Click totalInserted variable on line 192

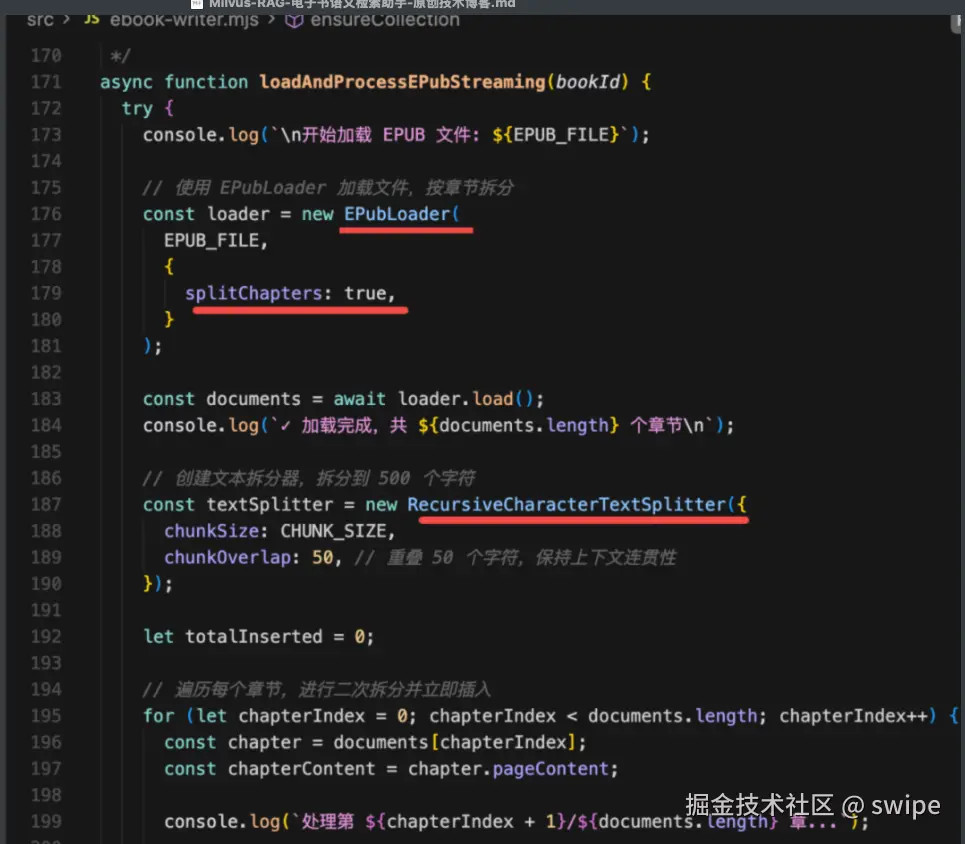point(254,637)
